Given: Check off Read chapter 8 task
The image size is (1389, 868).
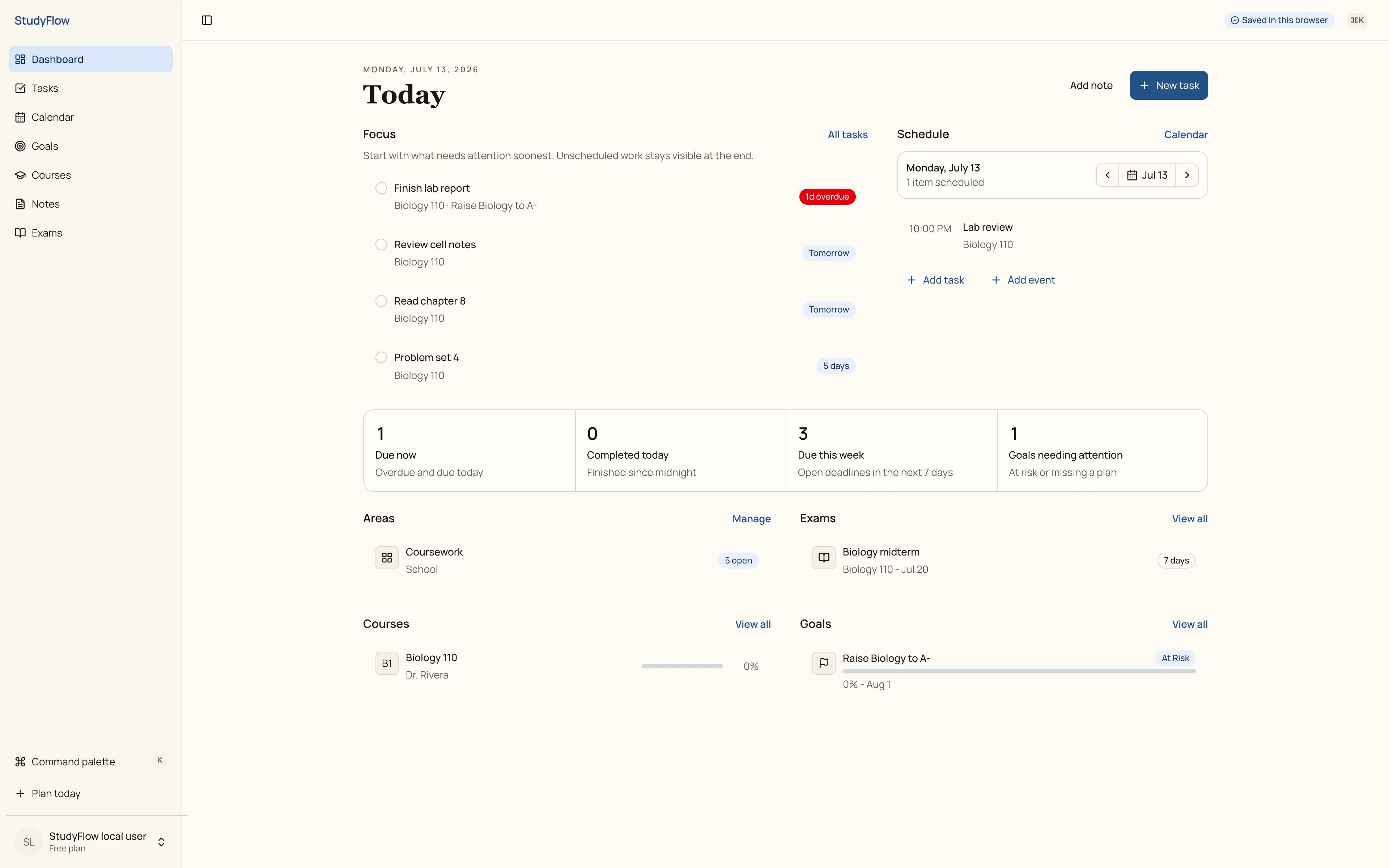Looking at the screenshot, I should [381, 301].
